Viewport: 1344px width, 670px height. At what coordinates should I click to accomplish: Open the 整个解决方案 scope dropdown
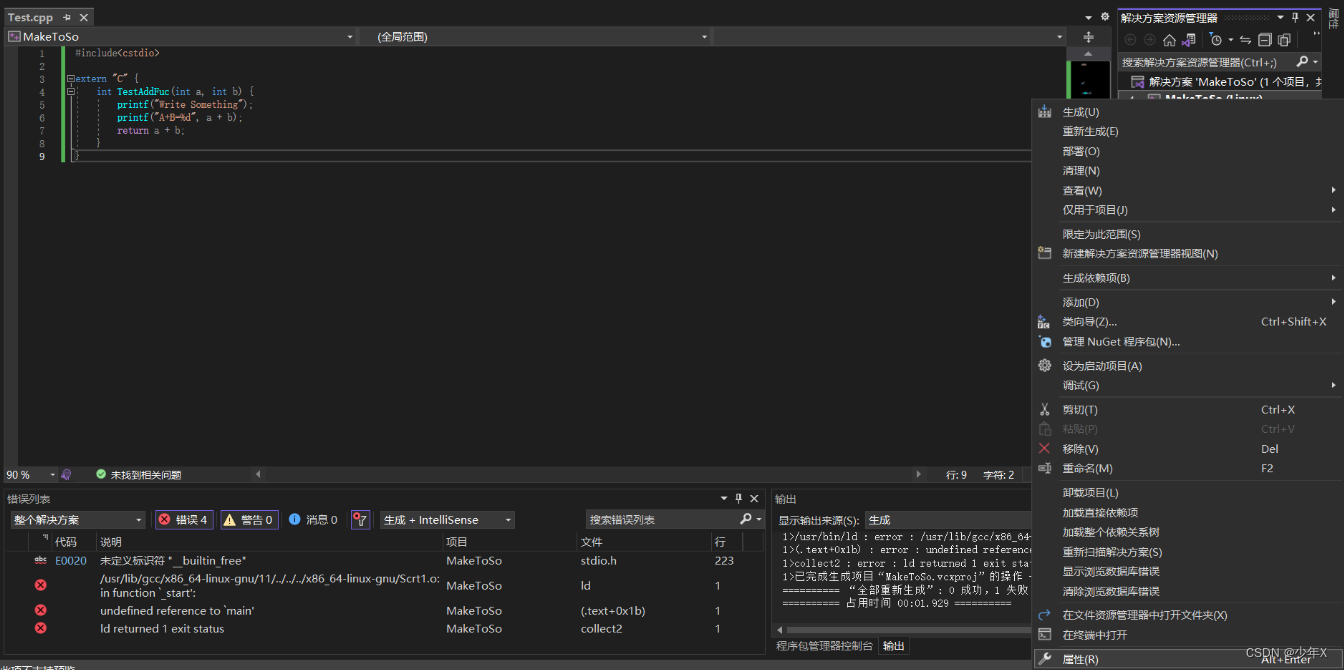click(x=78, y=519)
